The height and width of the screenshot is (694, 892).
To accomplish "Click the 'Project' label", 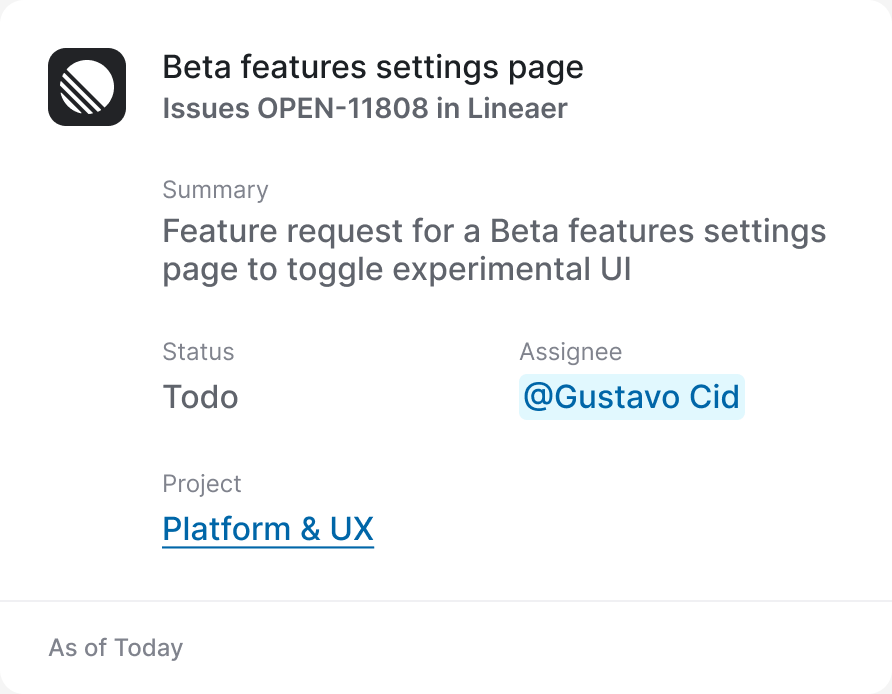I will tap(201, 484).
